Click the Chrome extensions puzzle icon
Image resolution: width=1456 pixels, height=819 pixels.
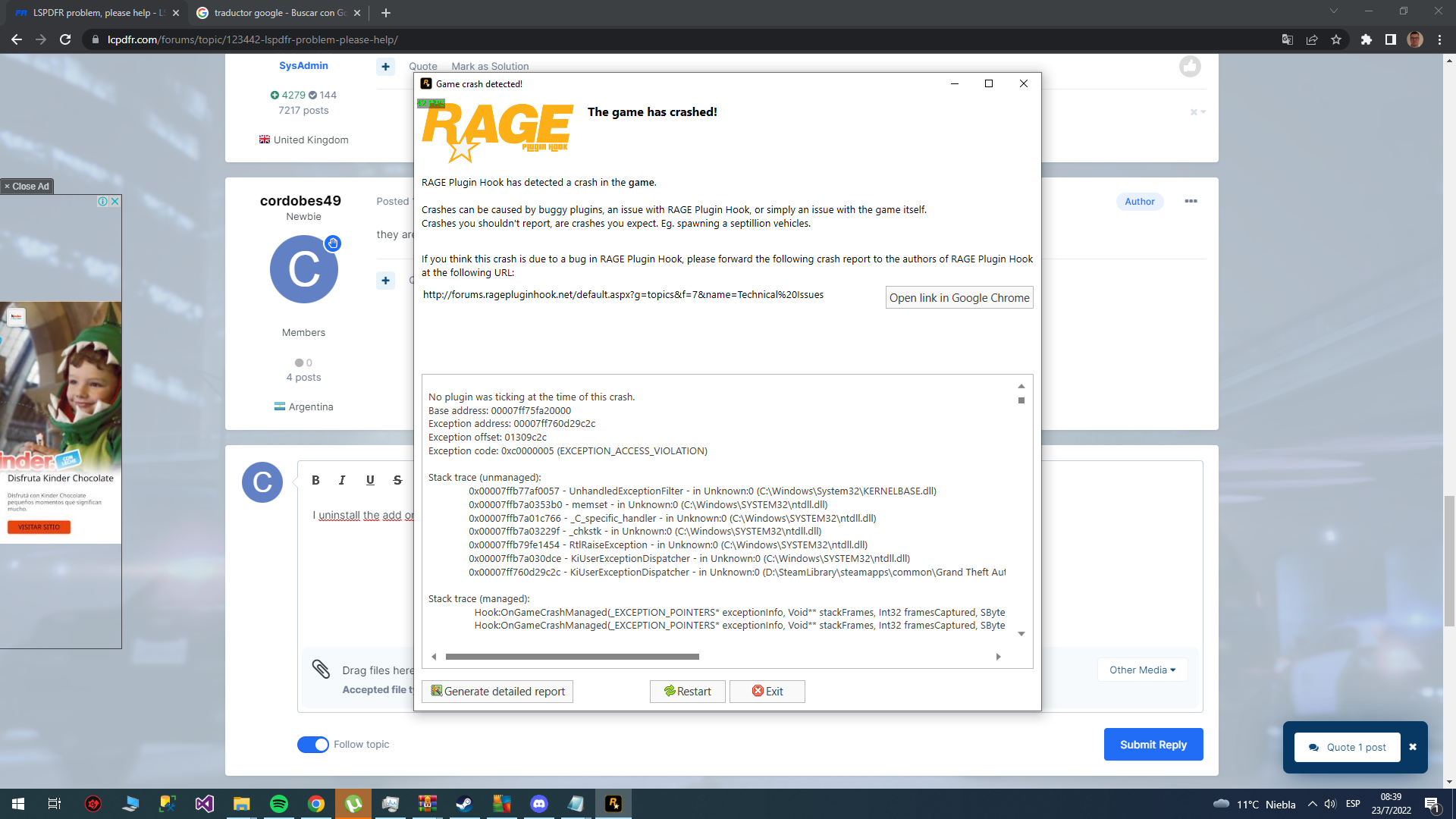(x=1367, y=39)
